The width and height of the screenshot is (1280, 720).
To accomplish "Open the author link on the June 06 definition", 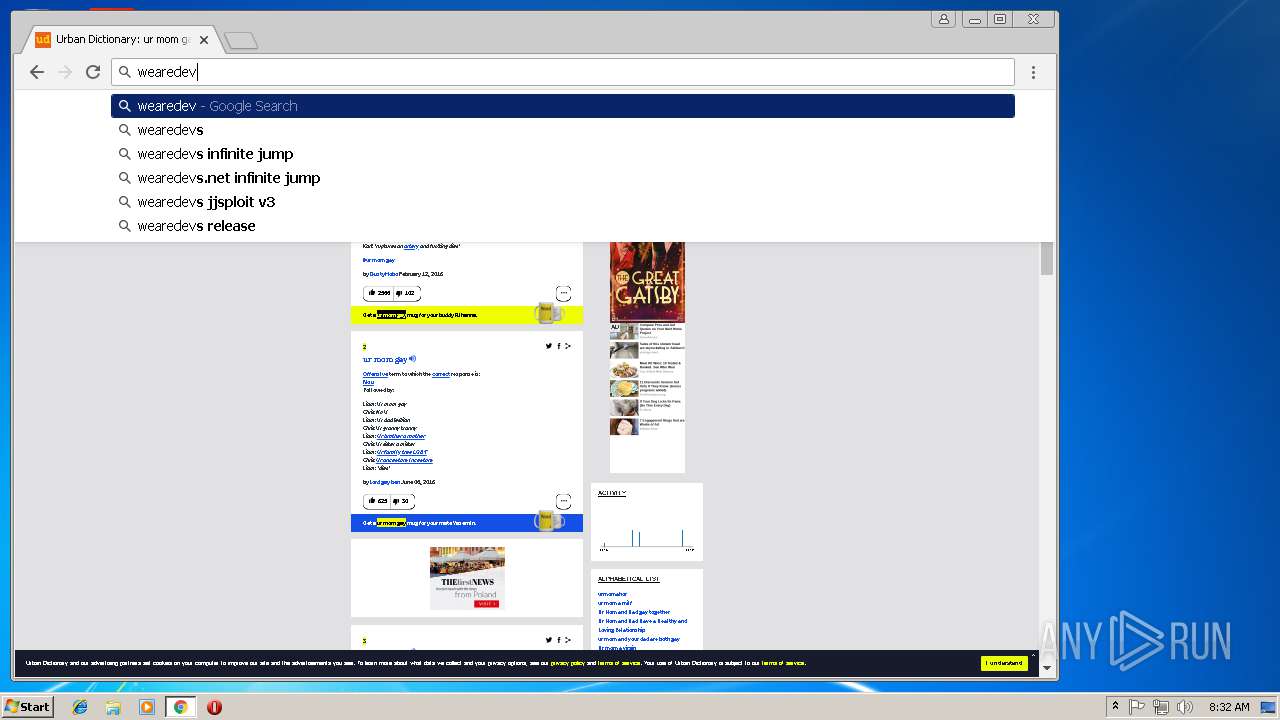I will (385, 482).
